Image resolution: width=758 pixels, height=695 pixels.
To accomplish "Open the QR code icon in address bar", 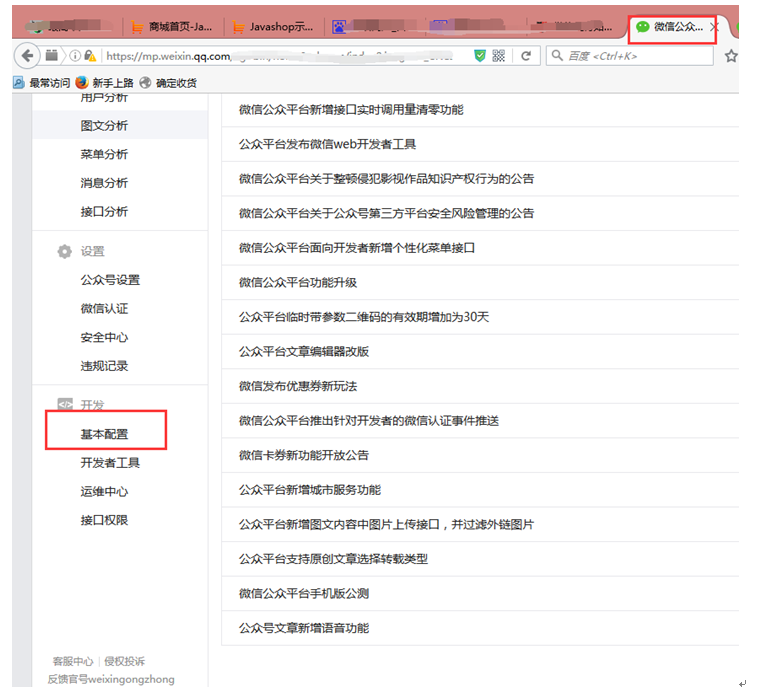I will point(498,56).
